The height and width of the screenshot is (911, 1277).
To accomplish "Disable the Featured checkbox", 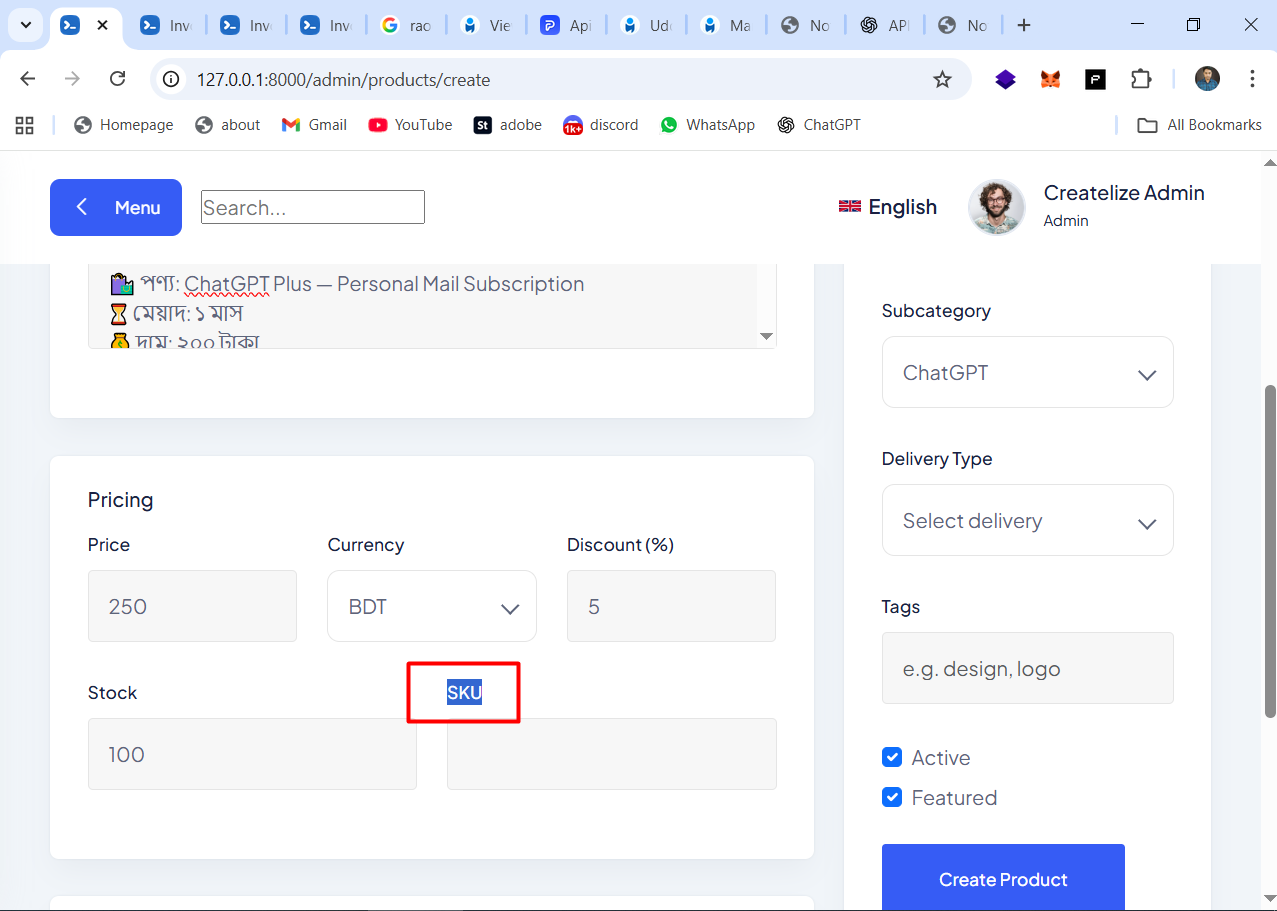I will 892,797.
